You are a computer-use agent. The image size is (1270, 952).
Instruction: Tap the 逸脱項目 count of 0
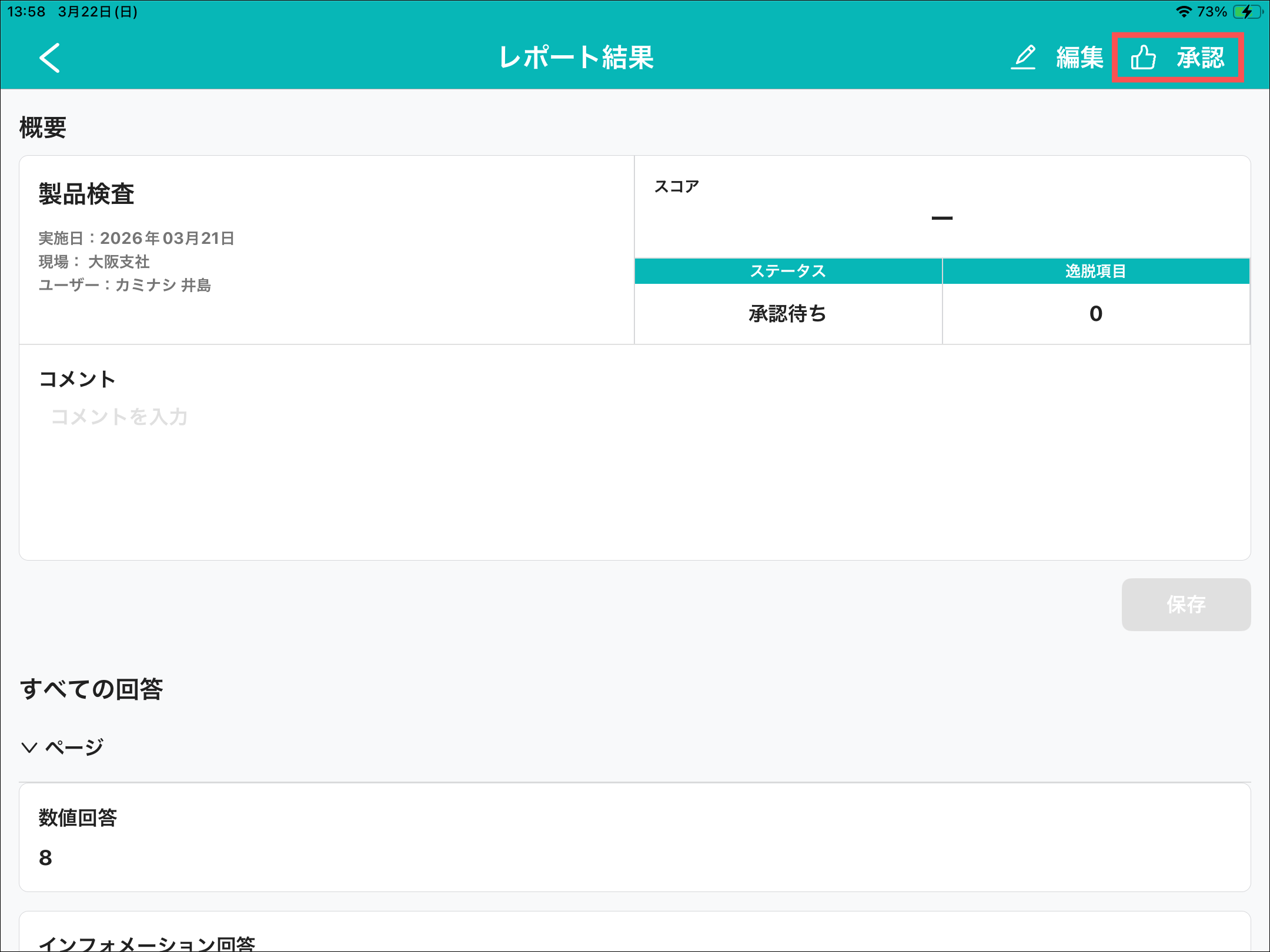[x=1095, y=313]
